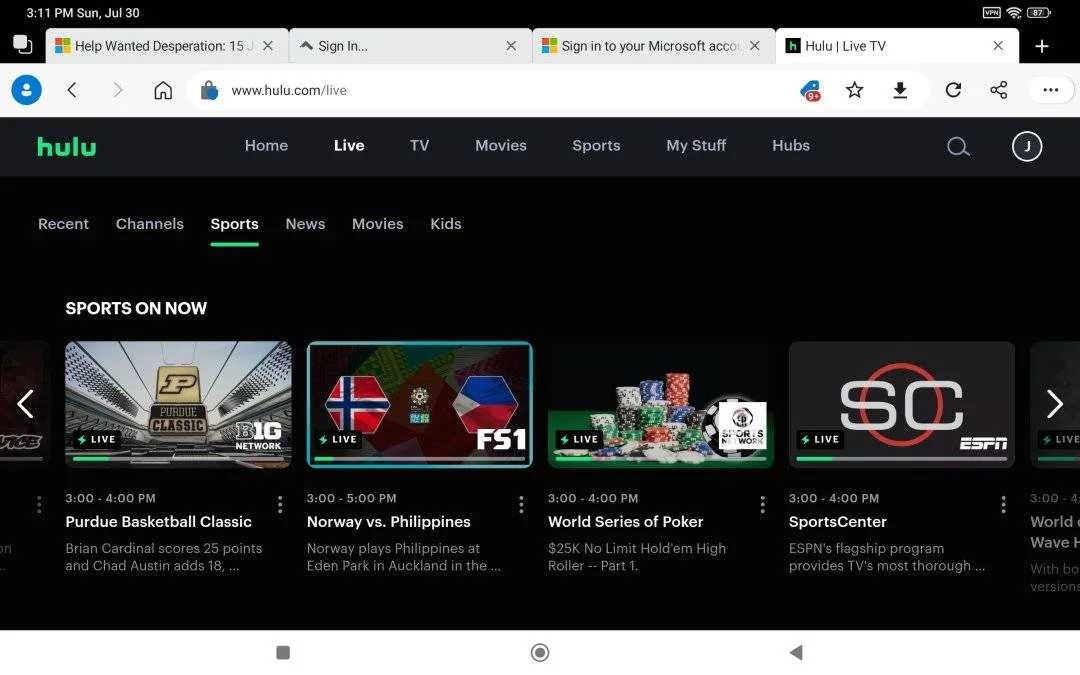Screen dimensions: 1080x675
Task: Open the TV section in Hulu nav
Action: pos(419,145)
